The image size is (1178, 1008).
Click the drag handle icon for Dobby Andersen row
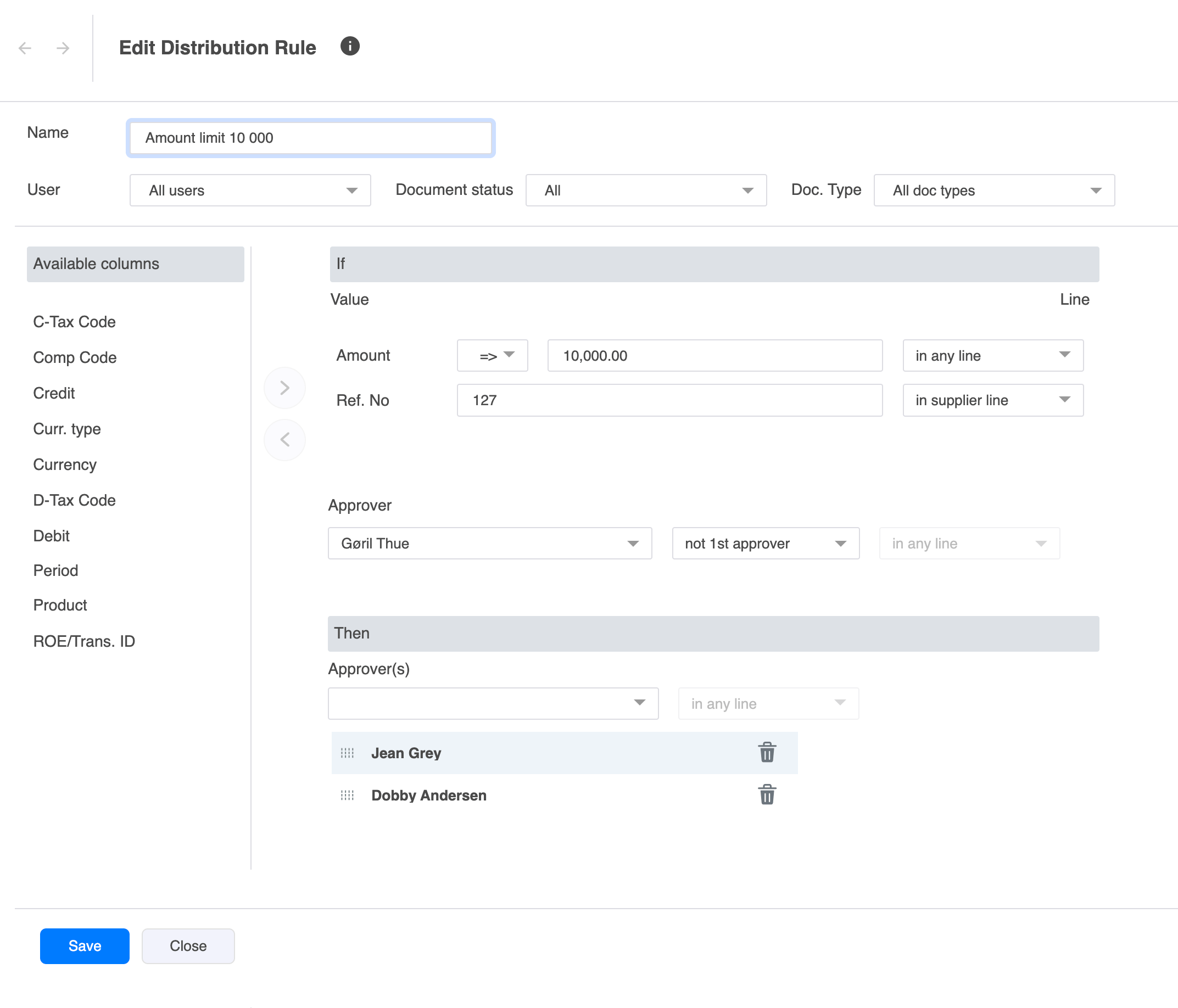[348, 796]
